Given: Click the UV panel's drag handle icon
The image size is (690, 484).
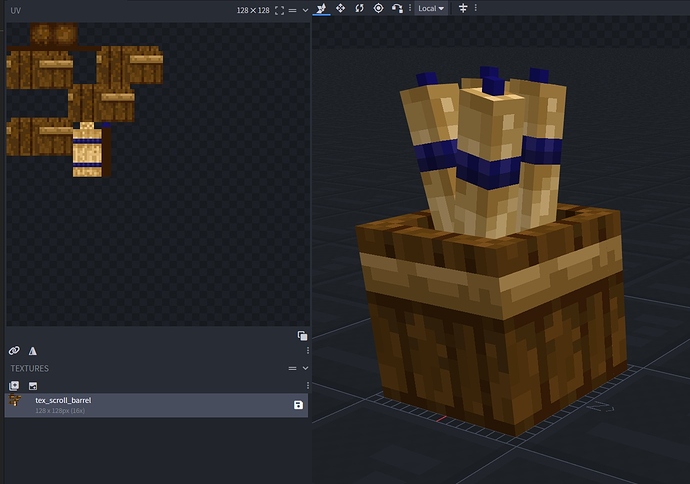Looking at the screenshot, I should coord(292,11).
